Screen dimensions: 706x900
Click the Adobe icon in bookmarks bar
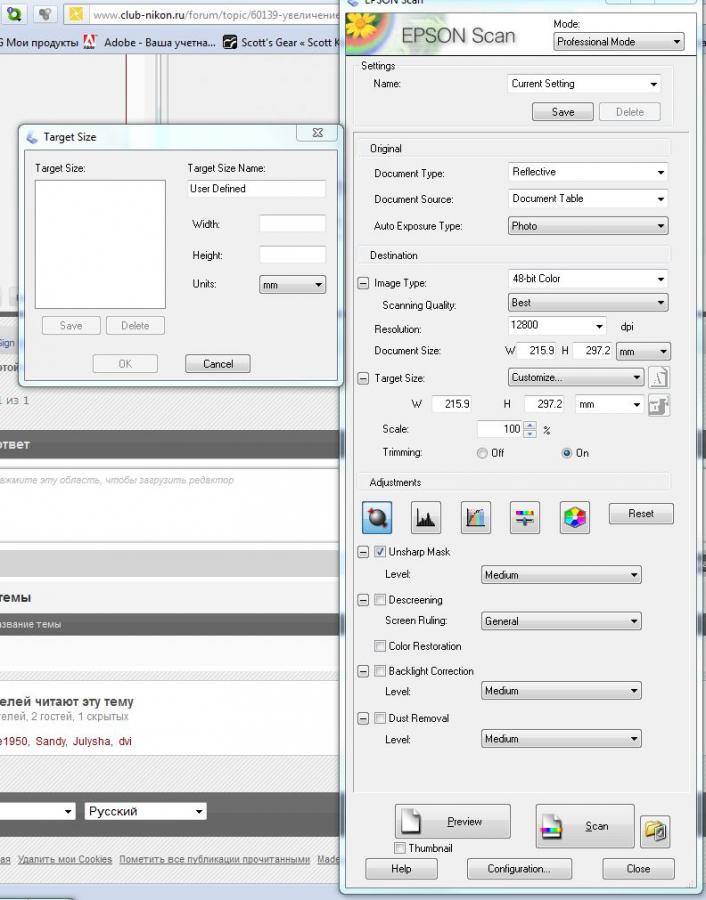point(90,42)
